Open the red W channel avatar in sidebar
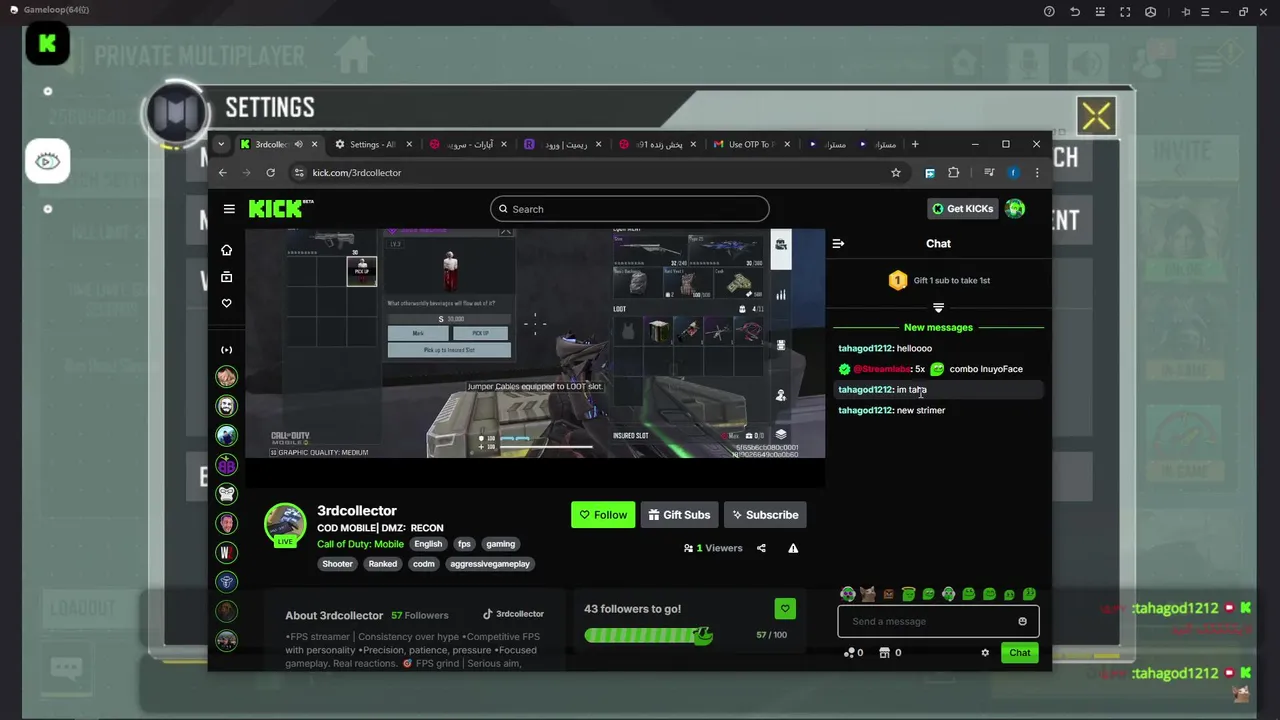1280x720 pixels. point(227,552)
